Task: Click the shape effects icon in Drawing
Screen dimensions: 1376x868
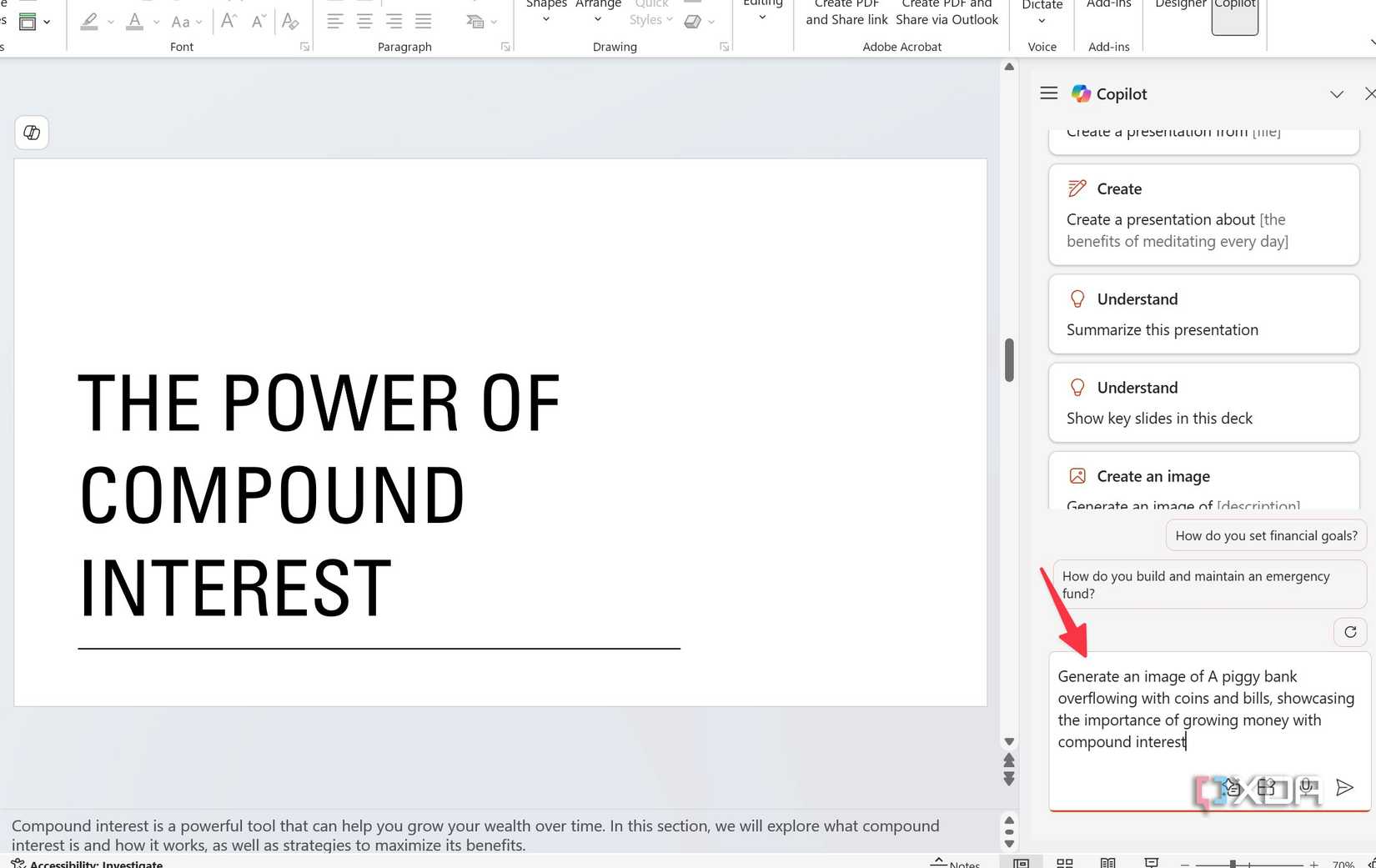Action: pyautogui.click(x=692, y=22)
